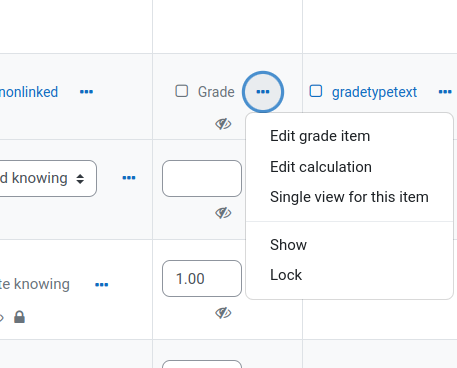Open 'Single view for this item'

point(349,197)
